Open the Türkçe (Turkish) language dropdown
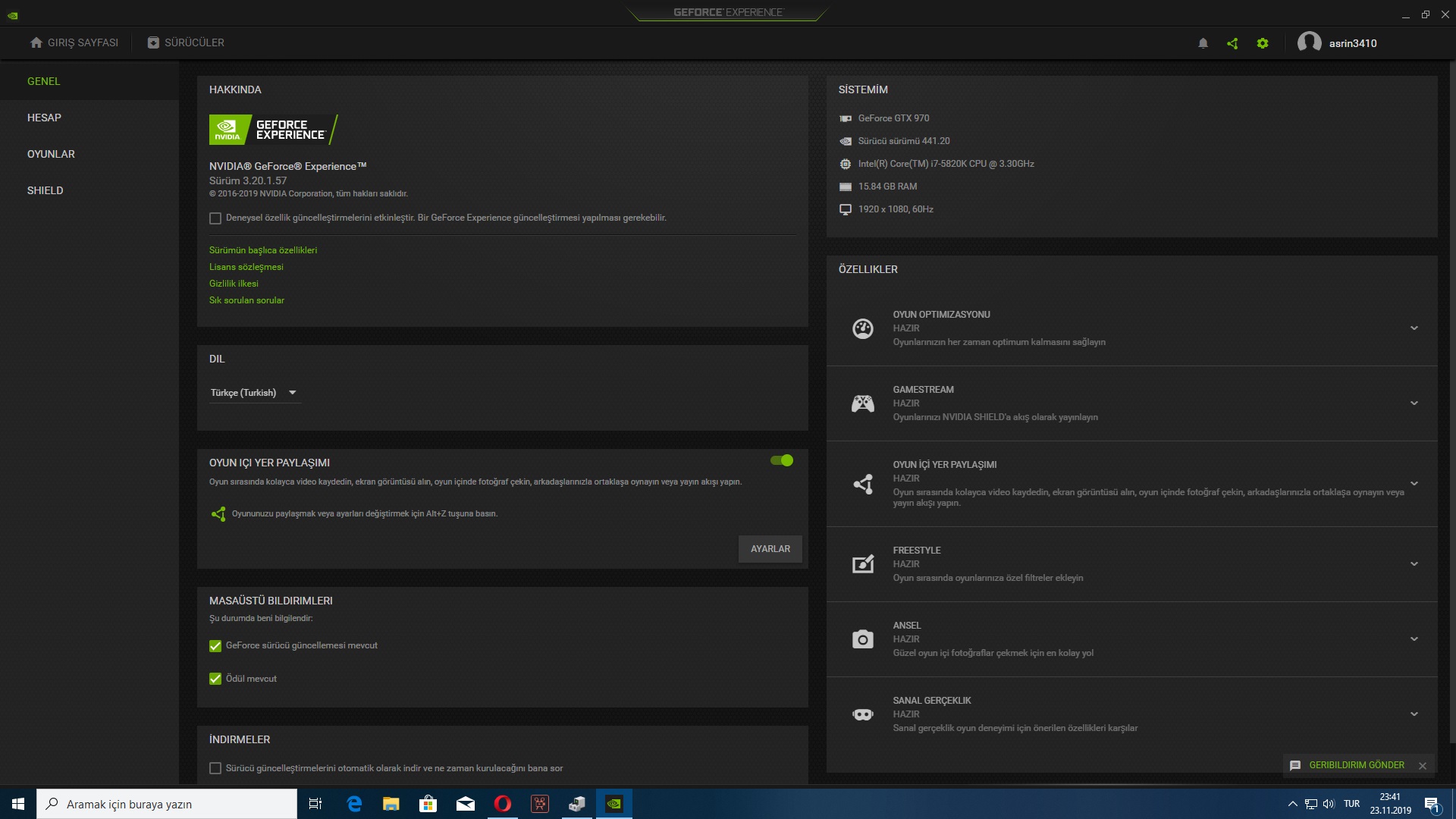 click(253, 393)
